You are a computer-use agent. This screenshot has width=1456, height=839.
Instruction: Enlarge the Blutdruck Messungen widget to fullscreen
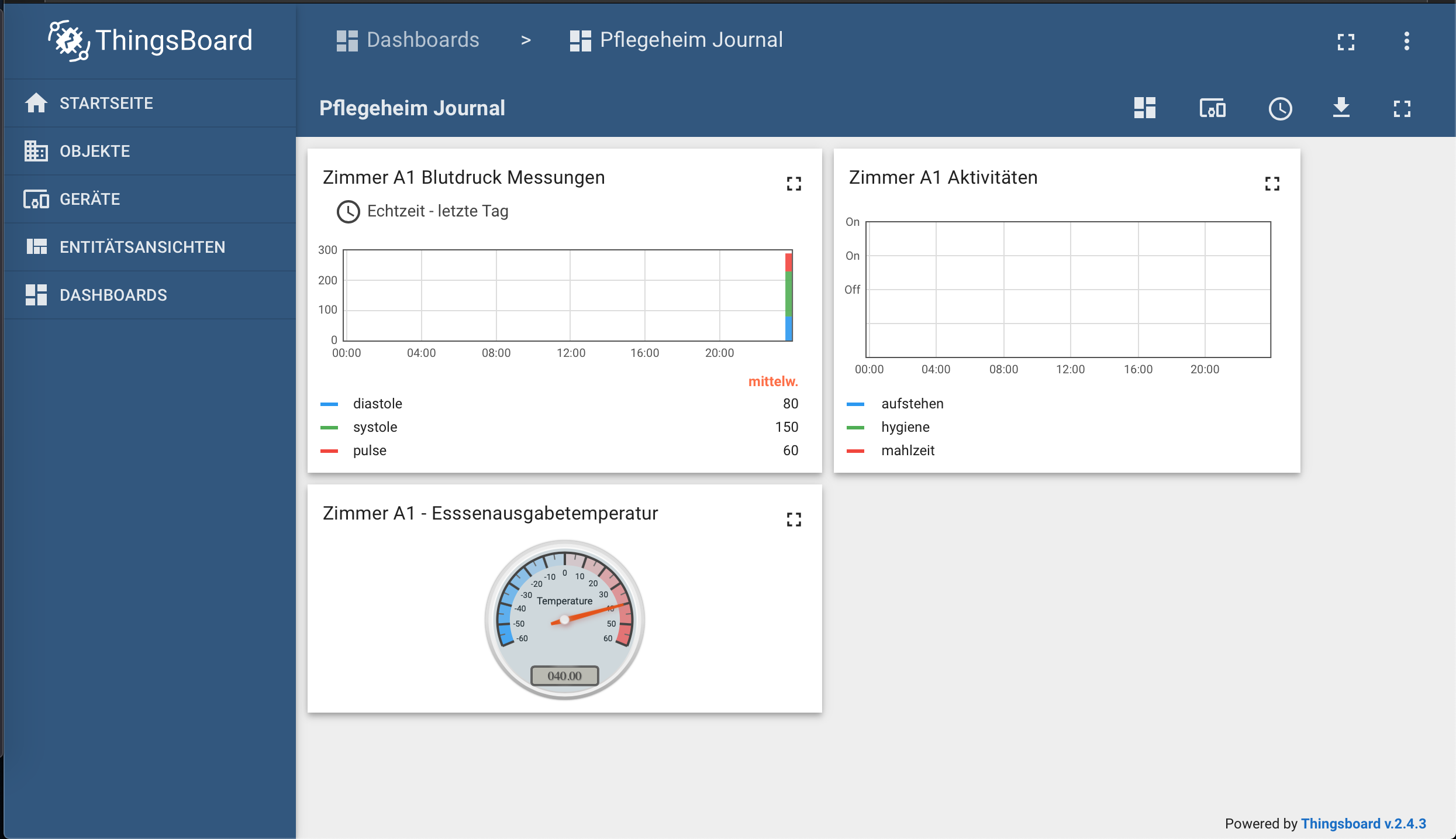pos(793,184)
